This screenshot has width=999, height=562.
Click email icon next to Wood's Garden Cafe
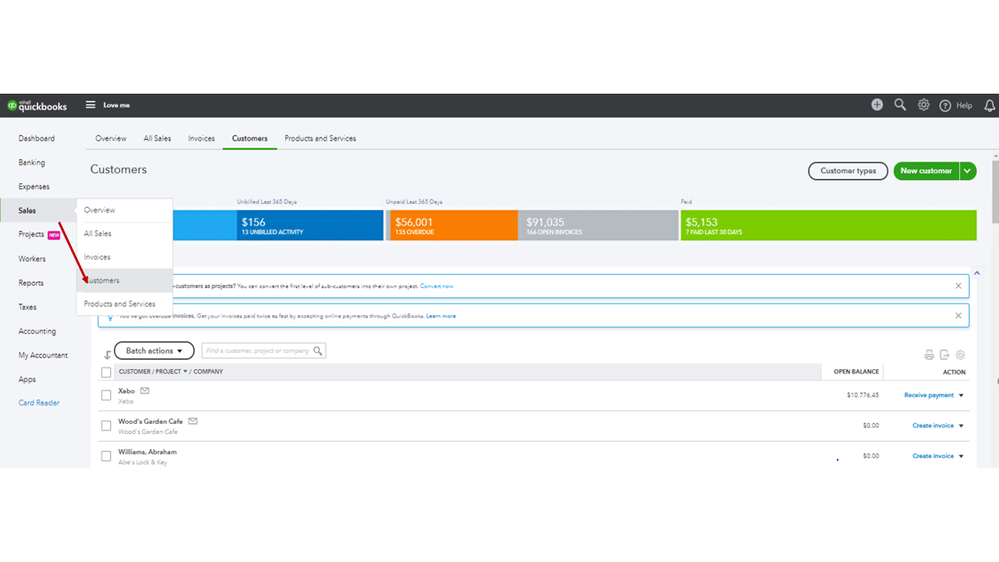(x=192, y=421)
